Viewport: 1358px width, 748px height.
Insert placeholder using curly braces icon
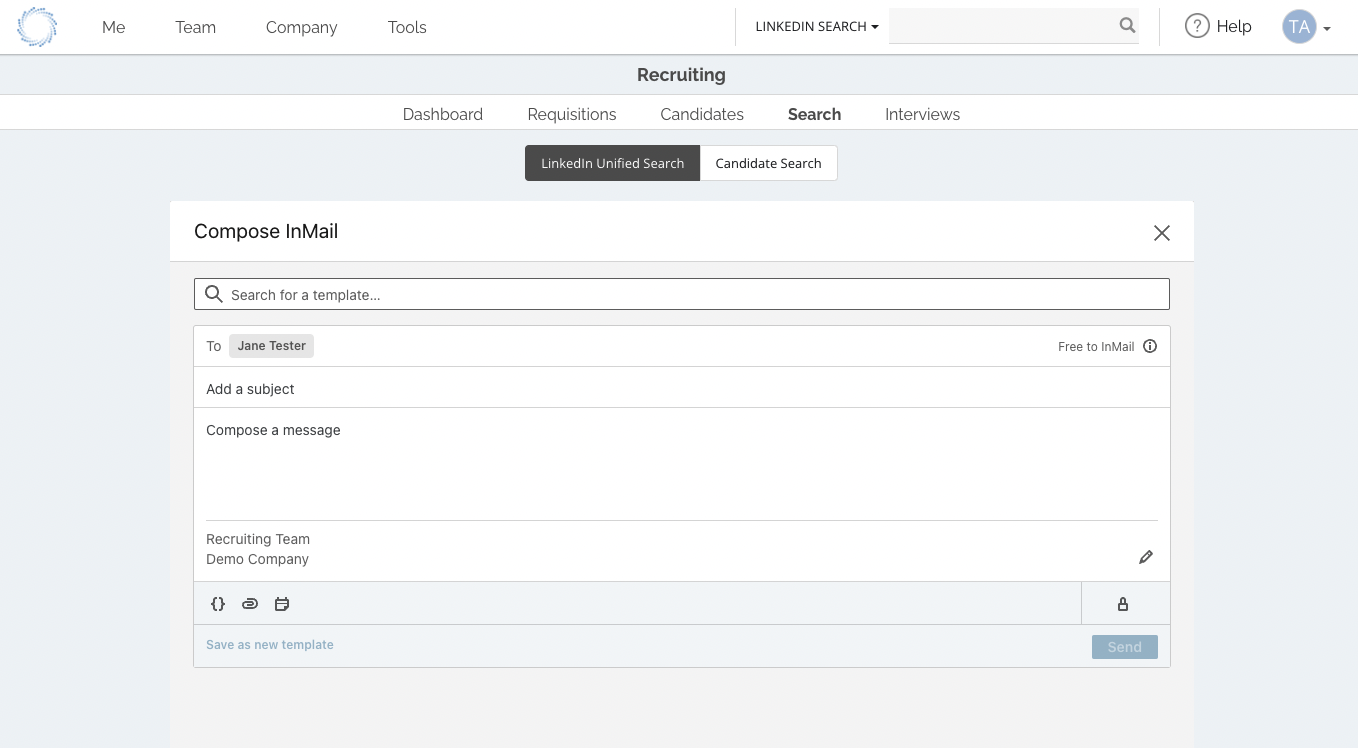pos(218,604)
